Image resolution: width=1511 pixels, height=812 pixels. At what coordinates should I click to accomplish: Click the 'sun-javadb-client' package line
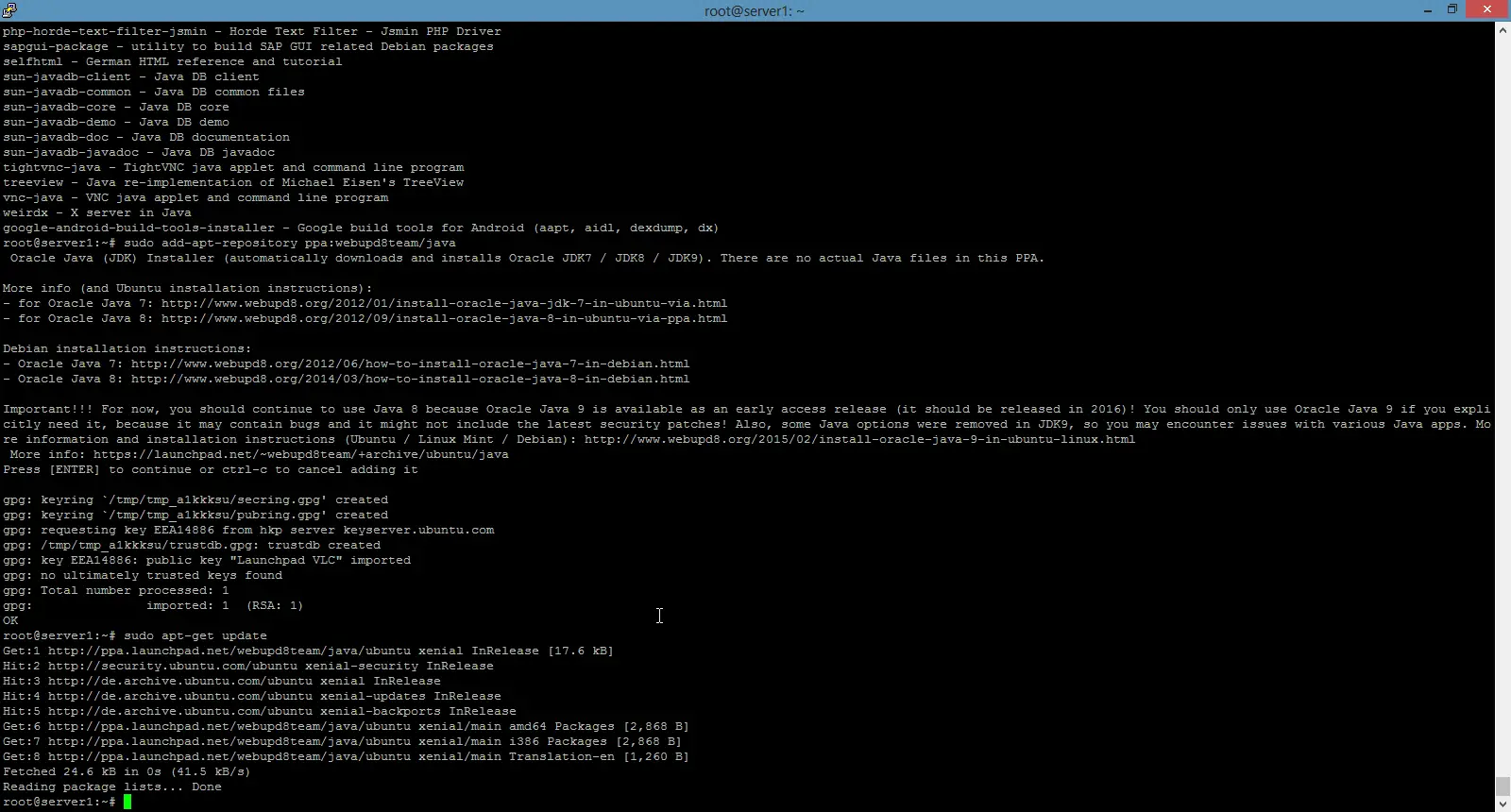coord(131,76)
